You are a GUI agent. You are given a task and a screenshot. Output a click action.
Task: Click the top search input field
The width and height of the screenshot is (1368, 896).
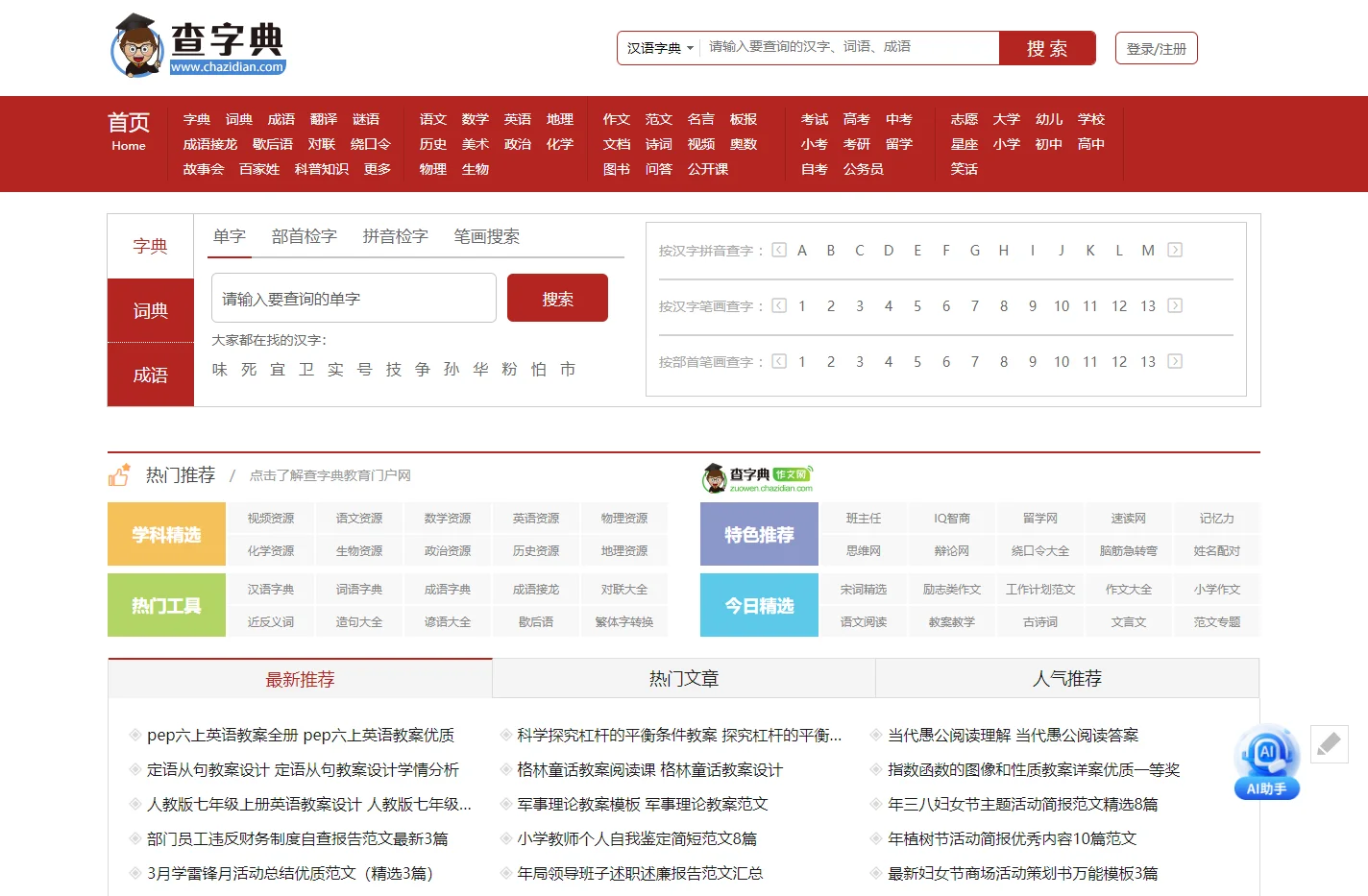point(850,47)
